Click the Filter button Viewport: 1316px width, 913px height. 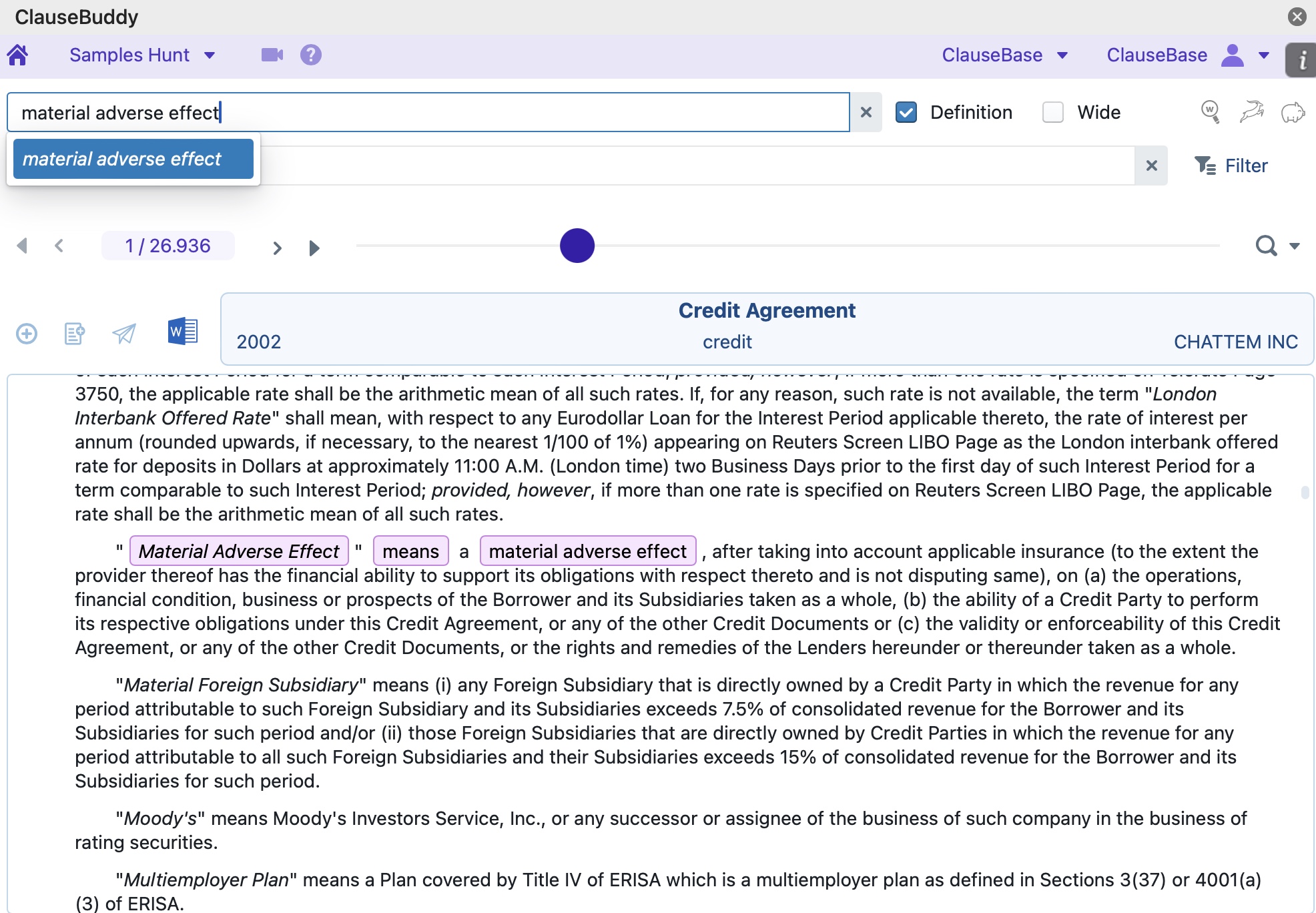[x=1232, y=166]
